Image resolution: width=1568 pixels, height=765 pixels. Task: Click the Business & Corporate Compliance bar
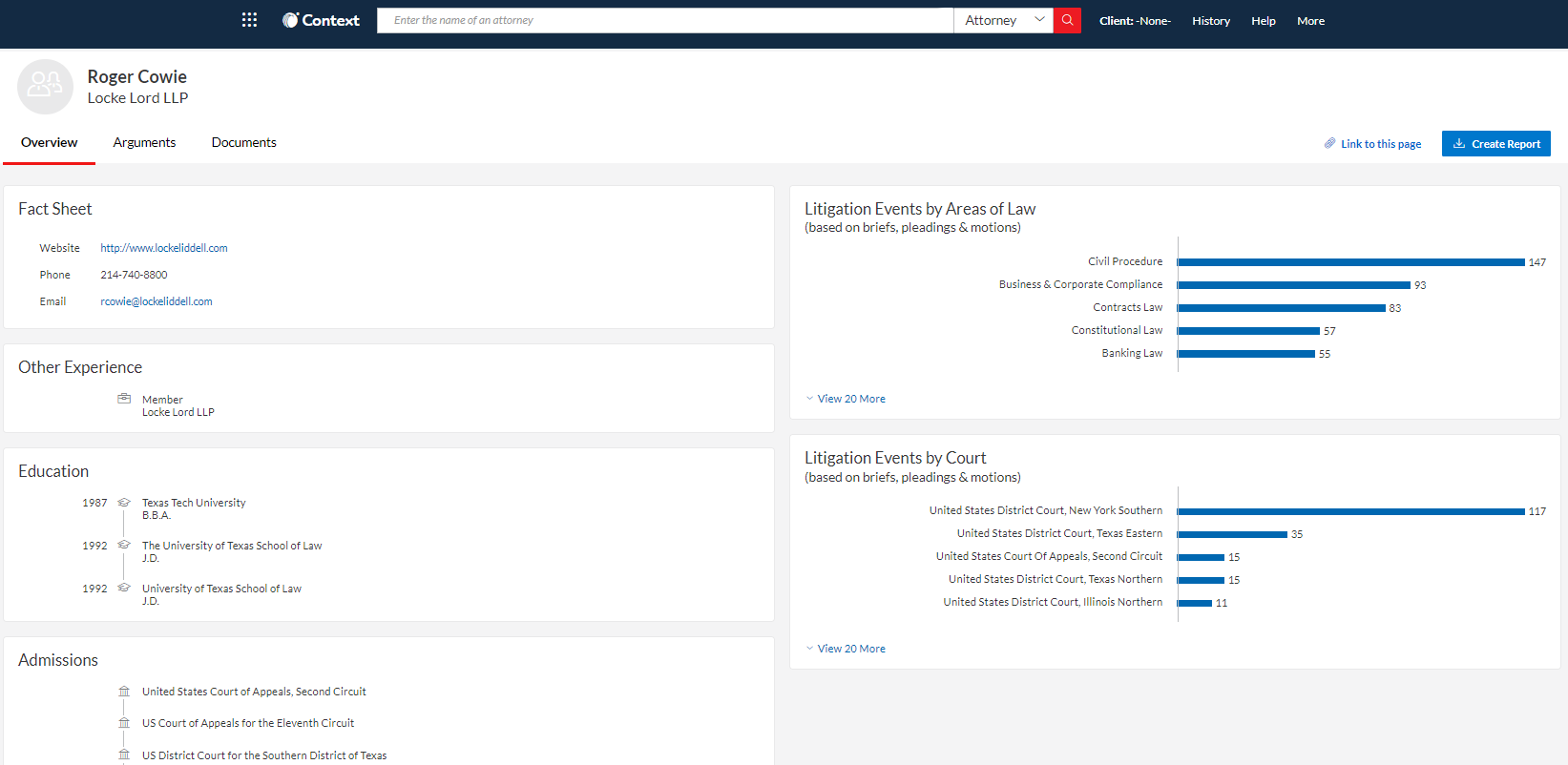click(1294, 285)
